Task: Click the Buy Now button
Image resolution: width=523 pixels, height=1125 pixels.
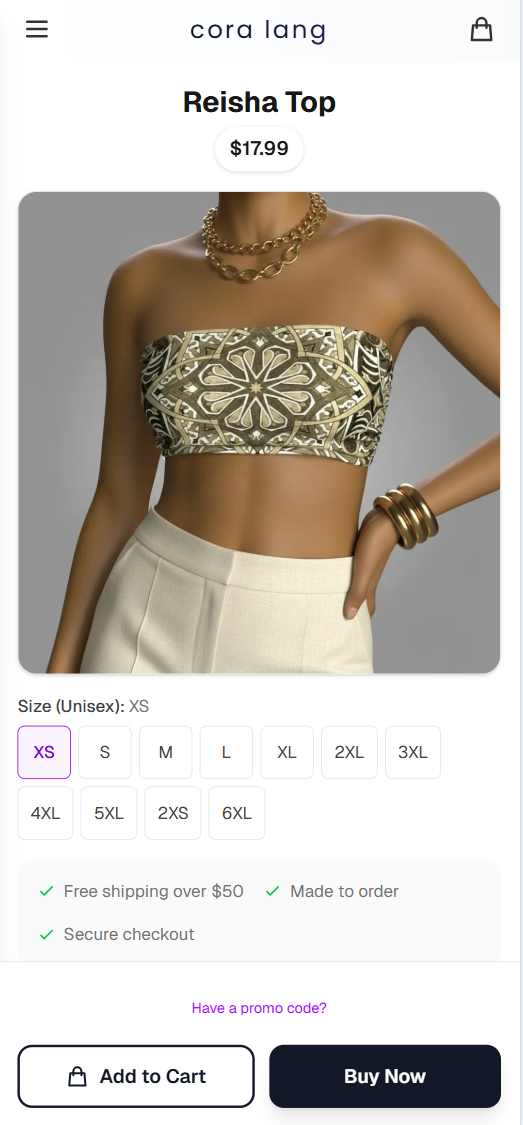Action: coord(385,1076)
